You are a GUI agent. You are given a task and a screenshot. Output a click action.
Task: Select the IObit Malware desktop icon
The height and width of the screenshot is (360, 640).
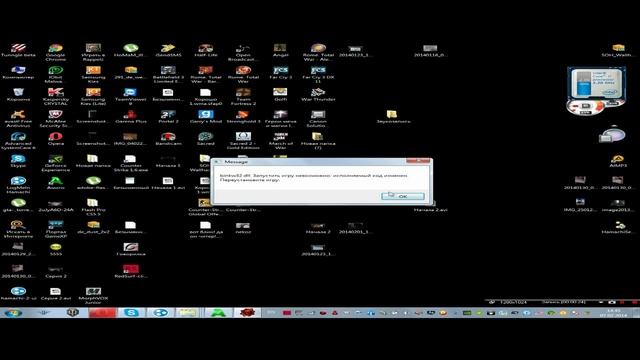coord(56,75)
